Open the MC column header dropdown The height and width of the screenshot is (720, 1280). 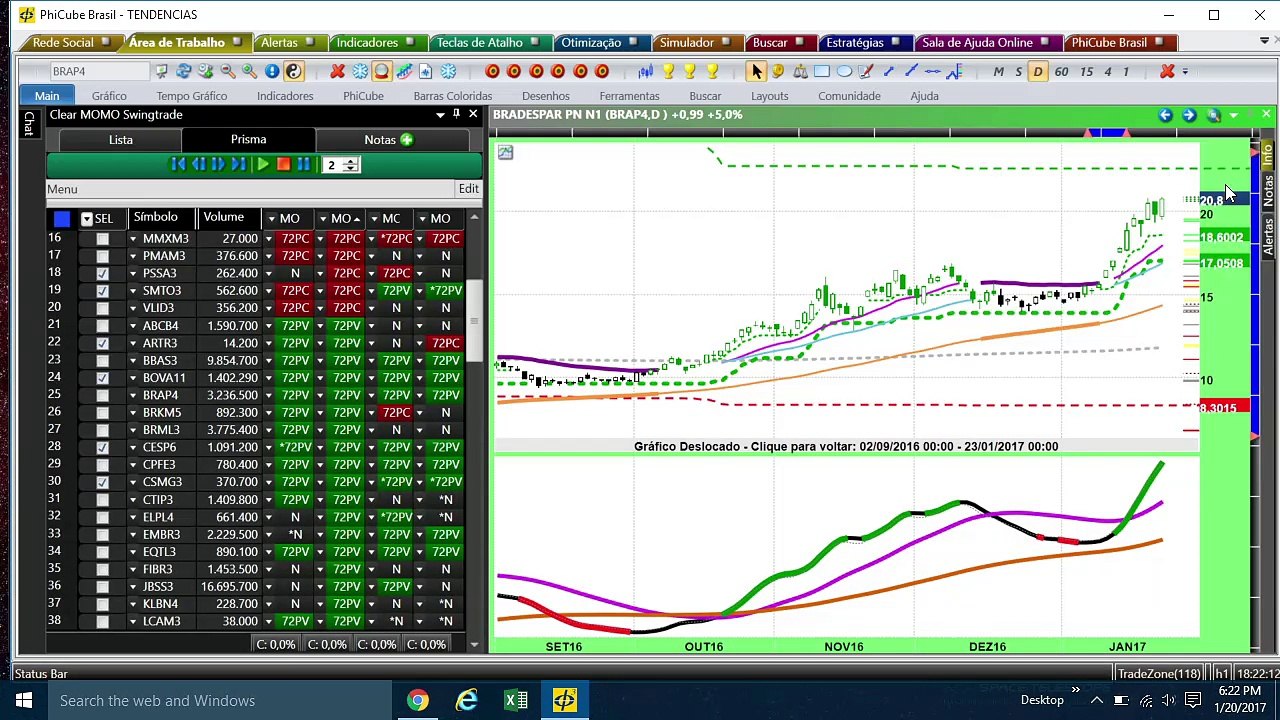click(x=372, y=219)
